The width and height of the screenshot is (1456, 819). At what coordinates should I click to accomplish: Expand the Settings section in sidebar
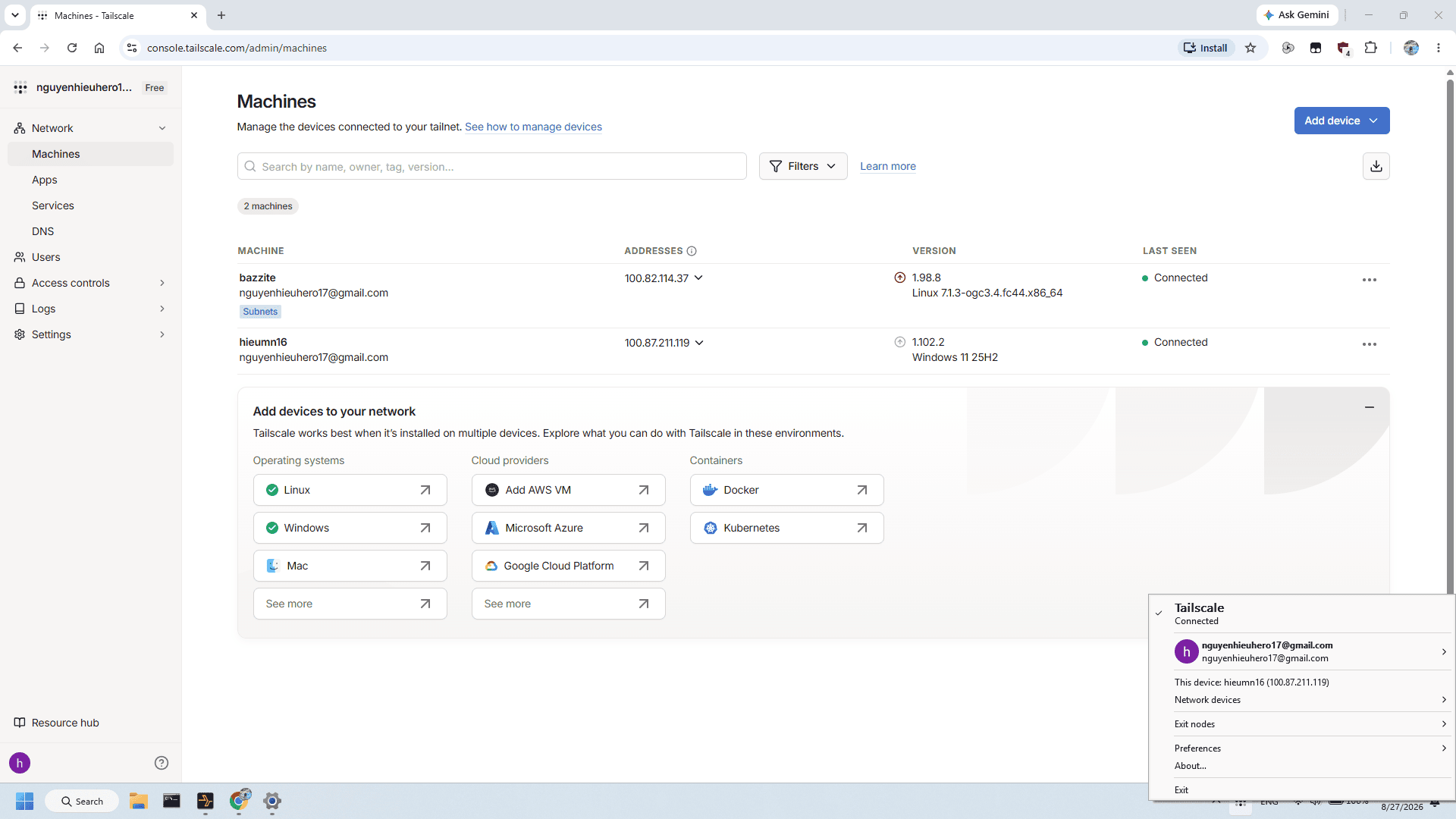point(162,334)
